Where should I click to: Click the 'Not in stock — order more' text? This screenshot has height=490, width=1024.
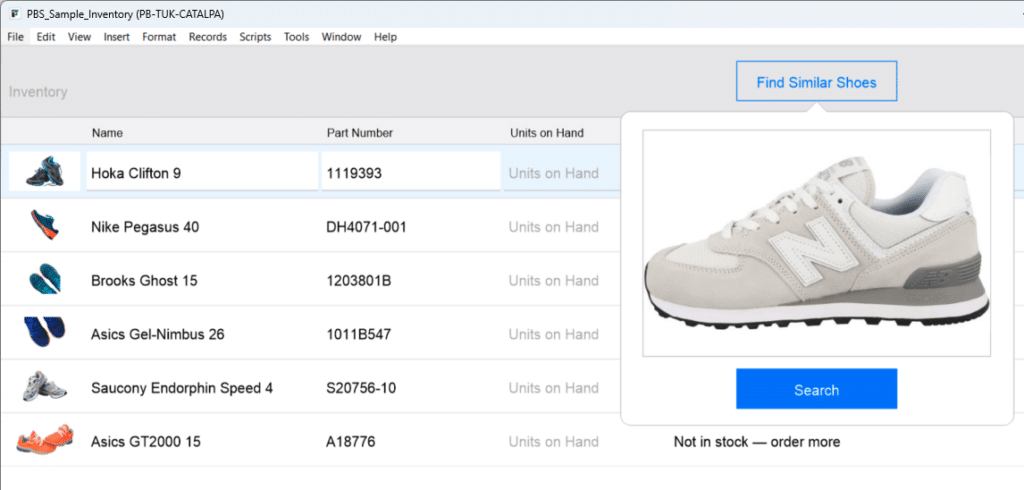757,442
